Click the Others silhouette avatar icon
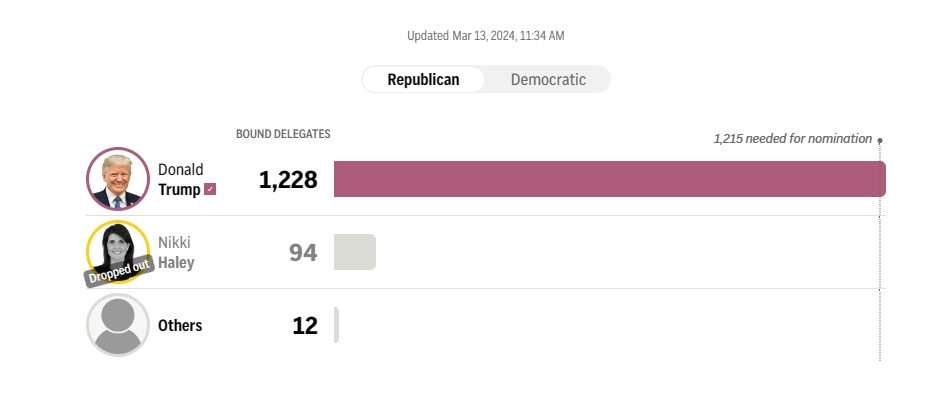Screen dimensions: 933x402 [x=118, y=325]
